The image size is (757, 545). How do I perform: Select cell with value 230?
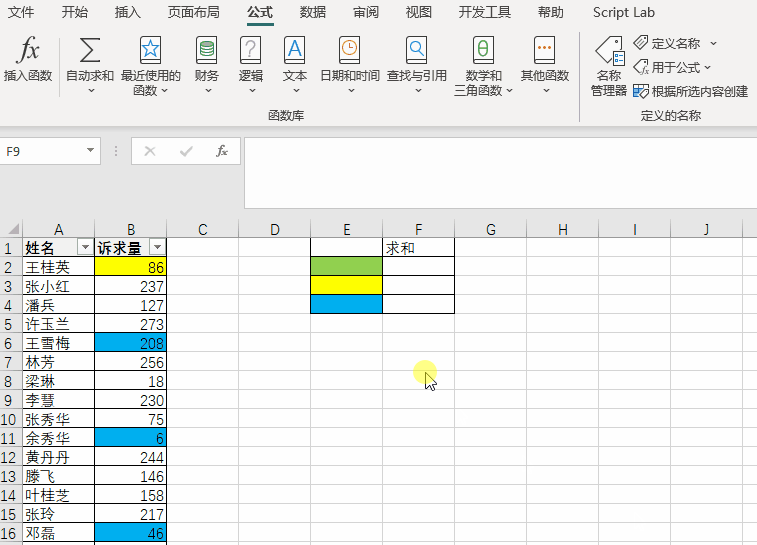[130, 400]
